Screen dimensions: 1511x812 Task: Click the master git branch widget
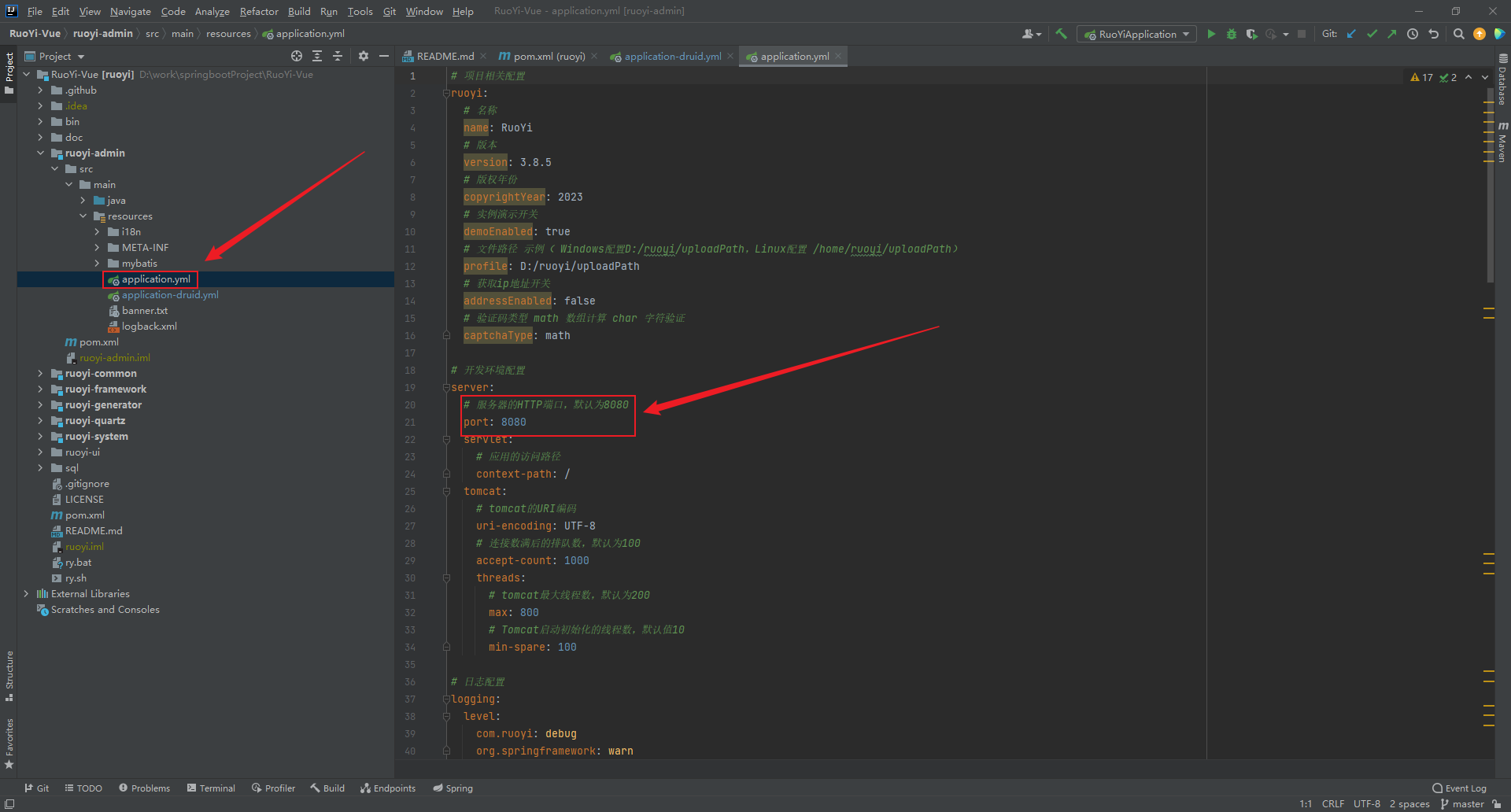pos(1462,803)
